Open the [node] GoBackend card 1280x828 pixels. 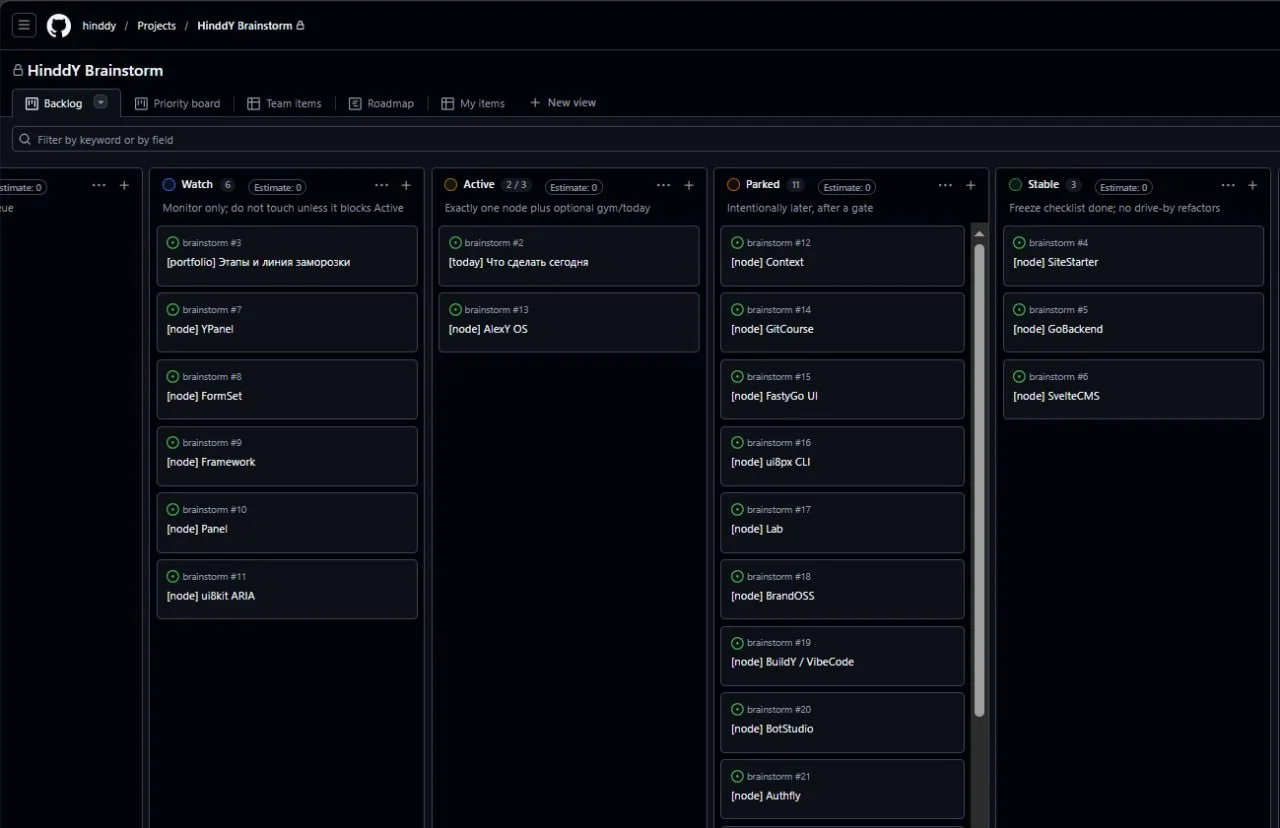click(x=1133, y=322)
